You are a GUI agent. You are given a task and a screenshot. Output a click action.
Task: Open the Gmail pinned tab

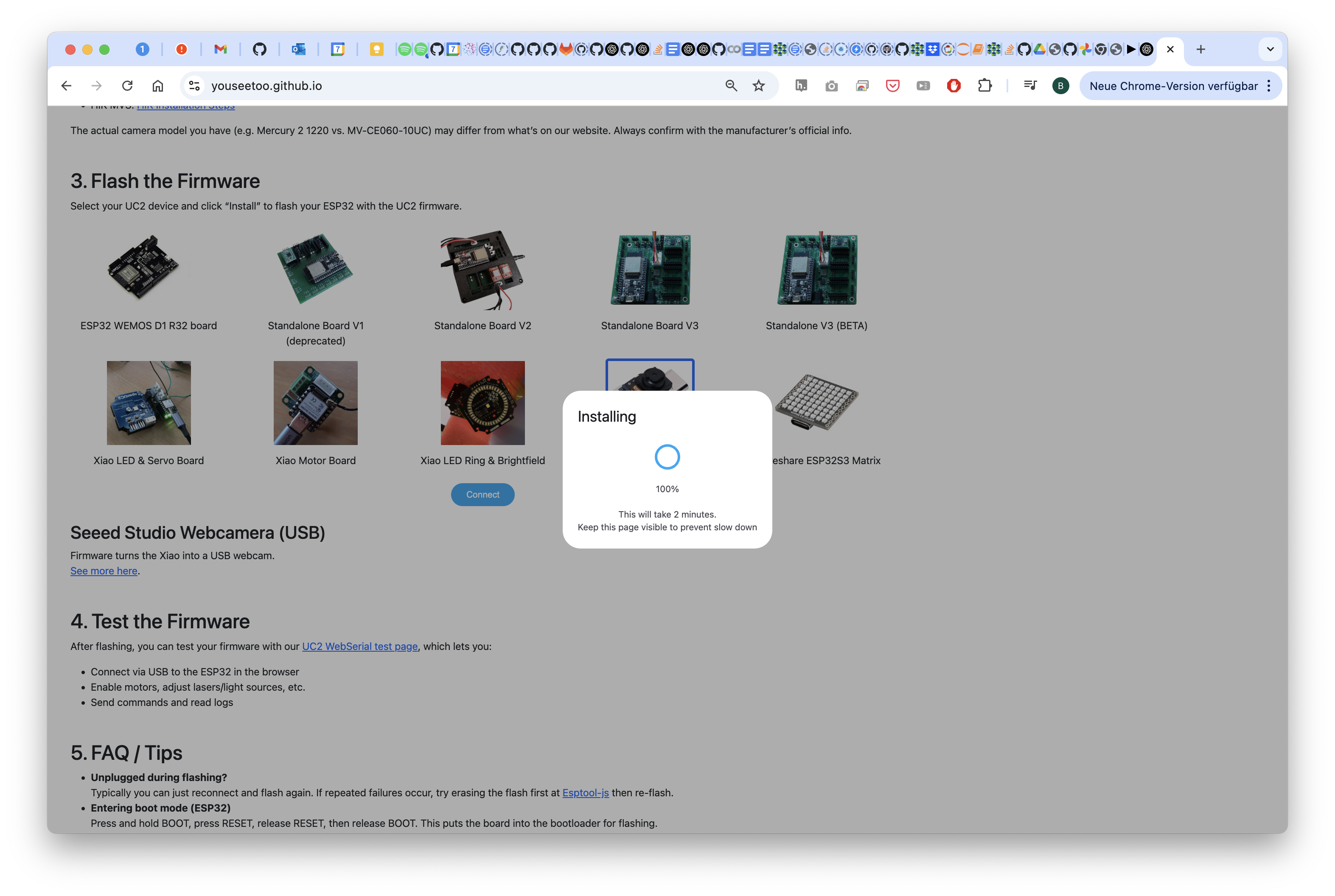click(220, 49)
